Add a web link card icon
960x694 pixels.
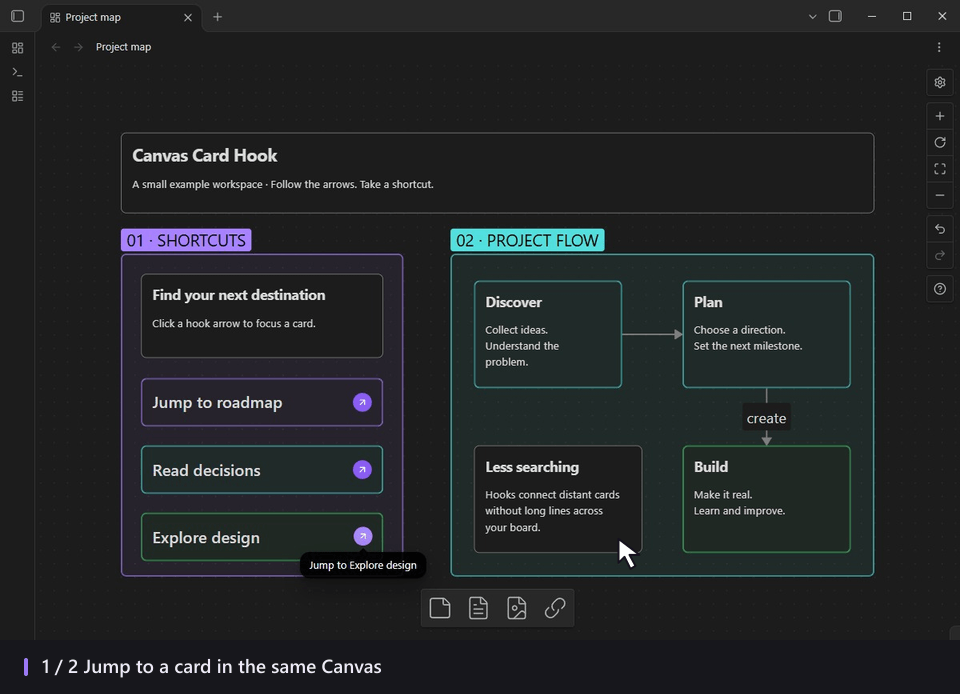pyautogui.click(x=555, y=608)
